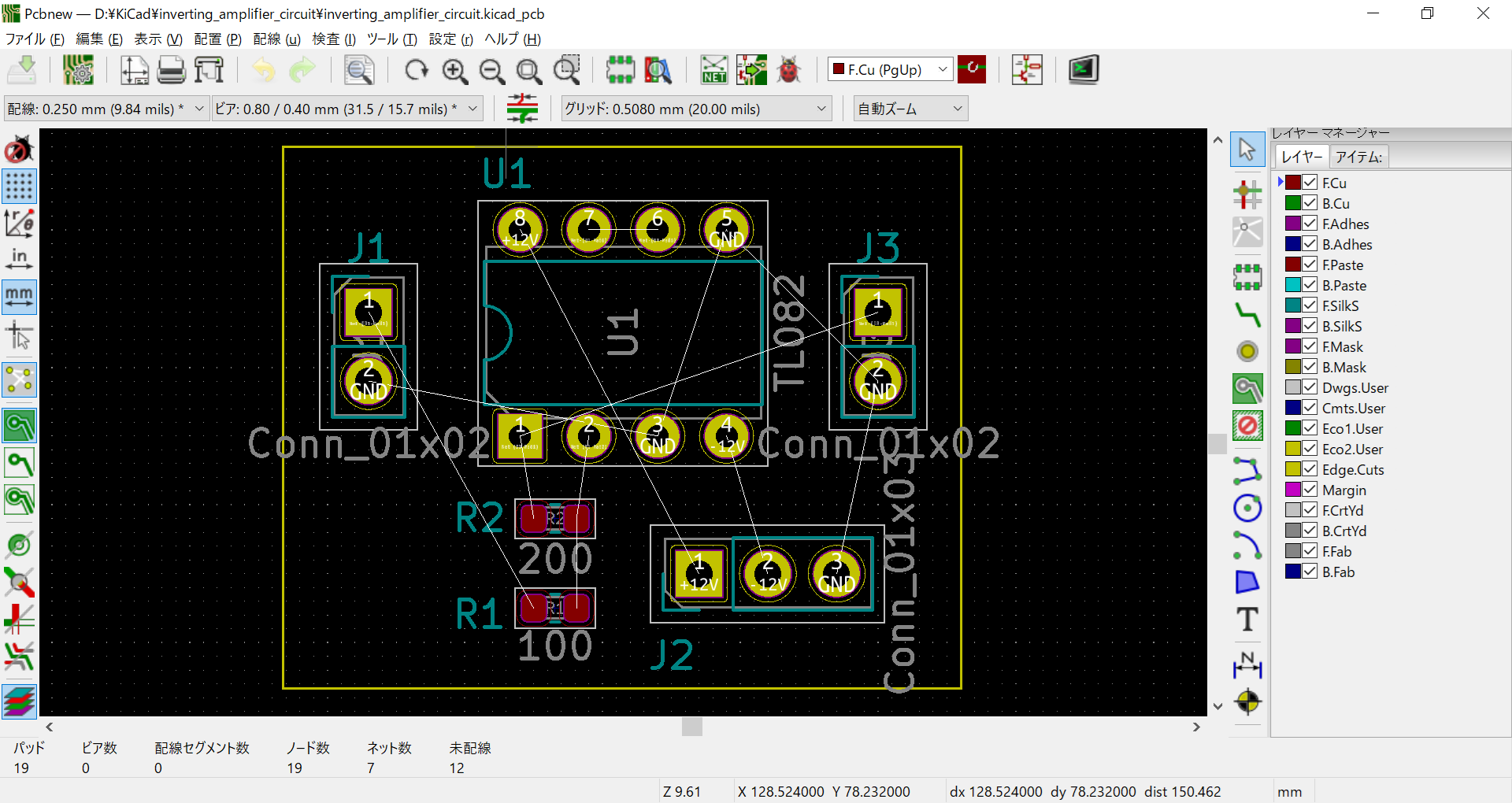
Task: Select the Add Dimension tool
Action: tap(1247, 665)
